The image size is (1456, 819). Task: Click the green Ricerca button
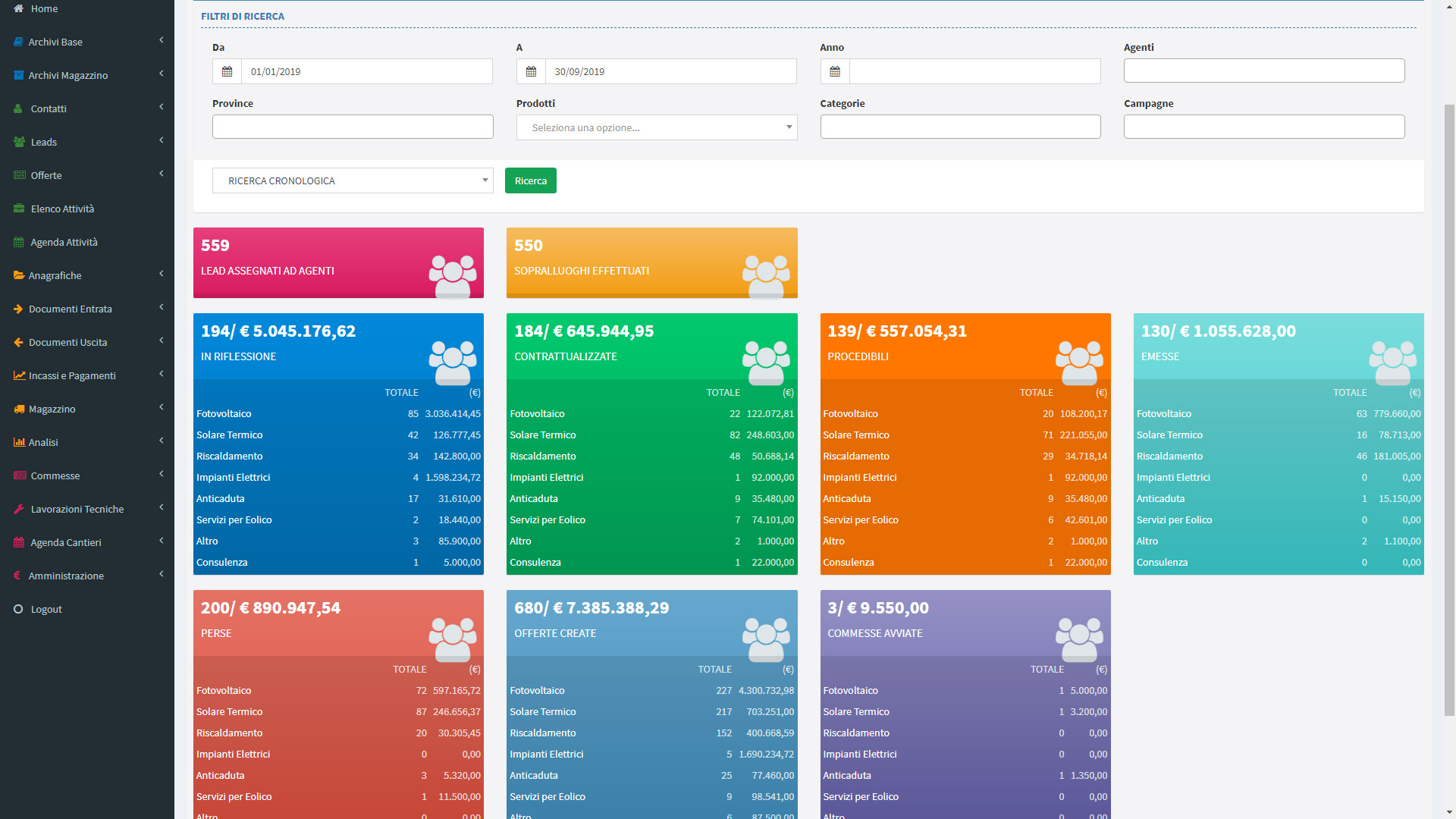coord(531,180)
